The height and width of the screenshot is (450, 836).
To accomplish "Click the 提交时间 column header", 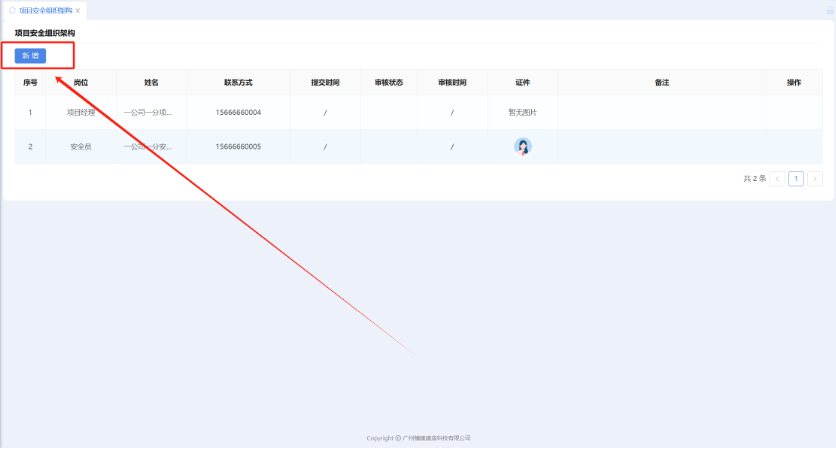I will pyautogui.click(x=325, y=82).
